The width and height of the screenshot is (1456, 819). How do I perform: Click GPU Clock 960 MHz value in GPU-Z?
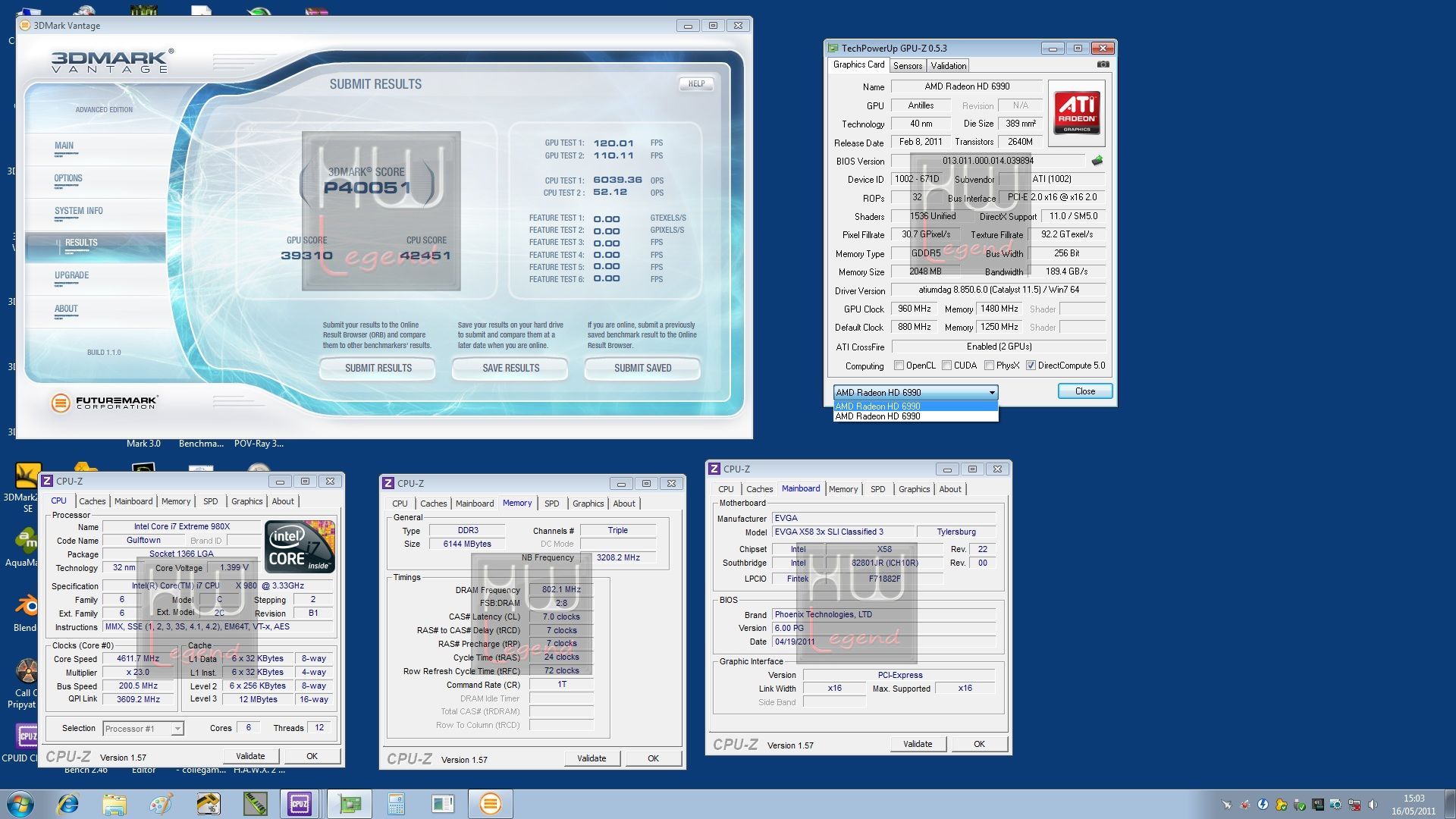tap(914, 309)
